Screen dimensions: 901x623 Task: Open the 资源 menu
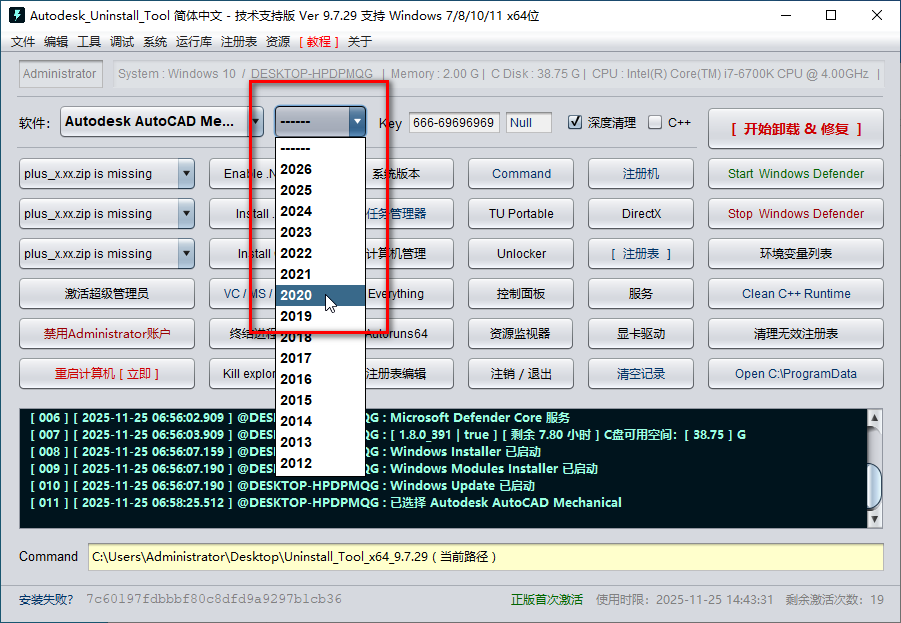[x=278, y=41]
